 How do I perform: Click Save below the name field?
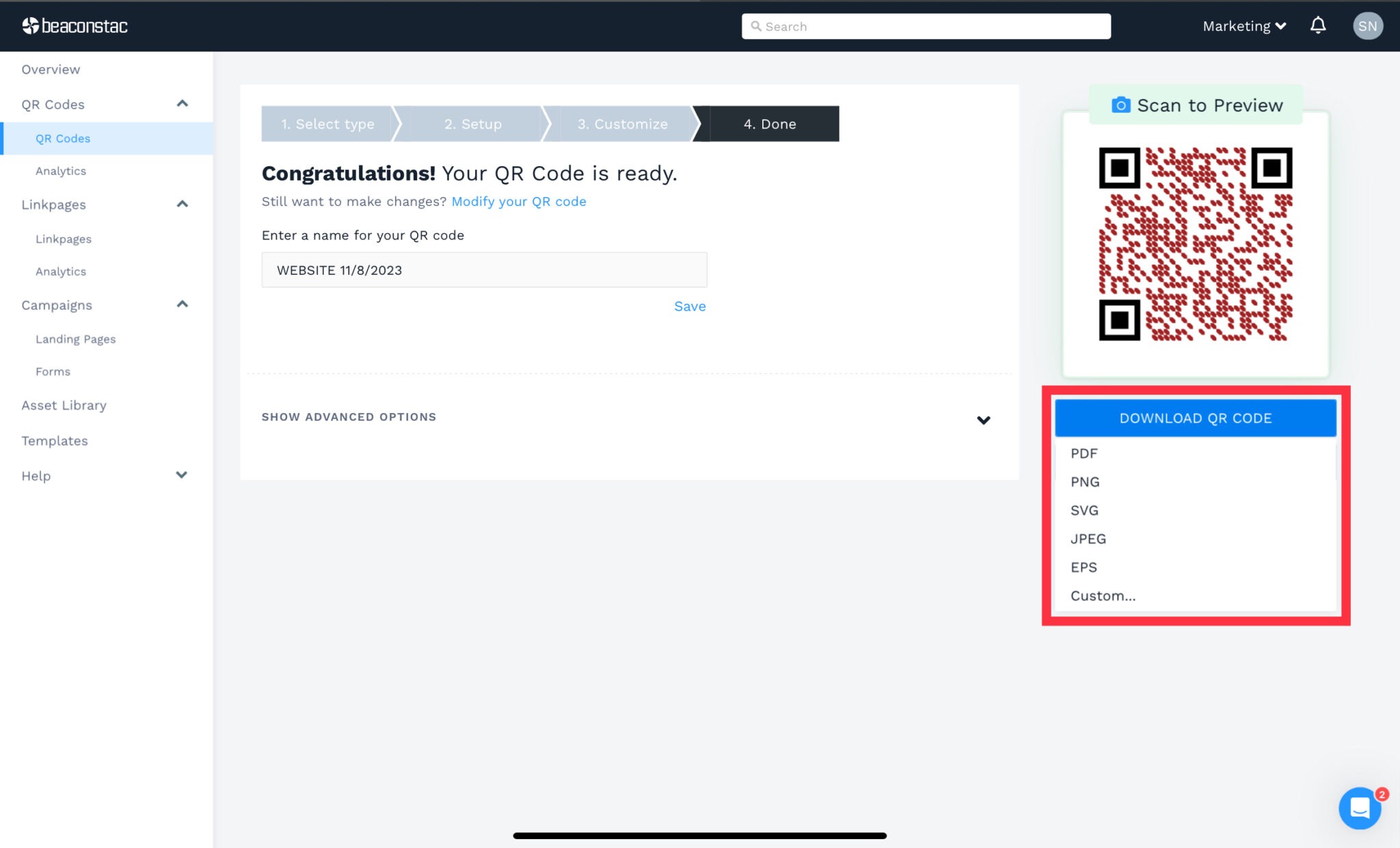(x=689, y=306)
